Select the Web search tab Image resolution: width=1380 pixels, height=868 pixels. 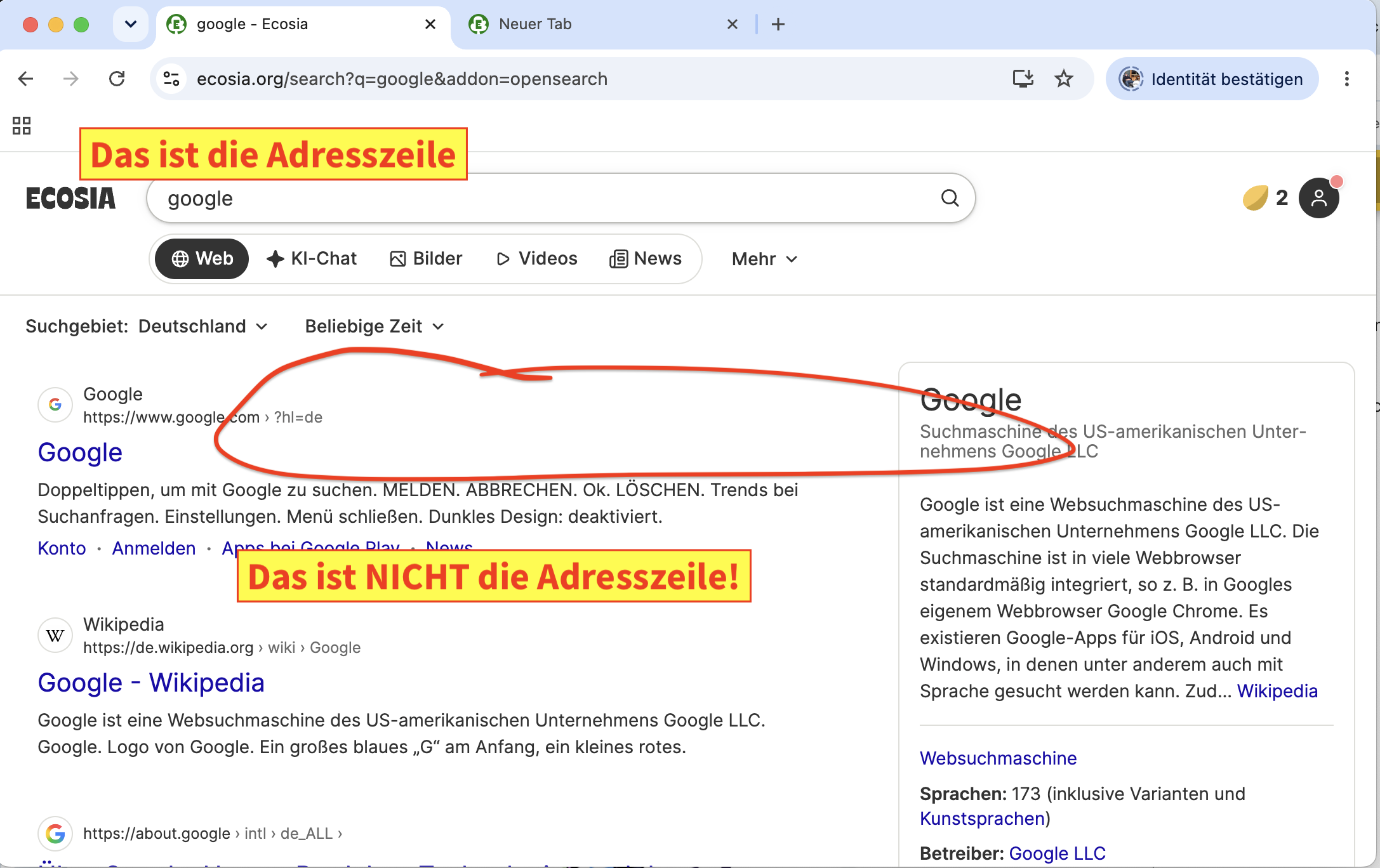click(x=202, y=259)
